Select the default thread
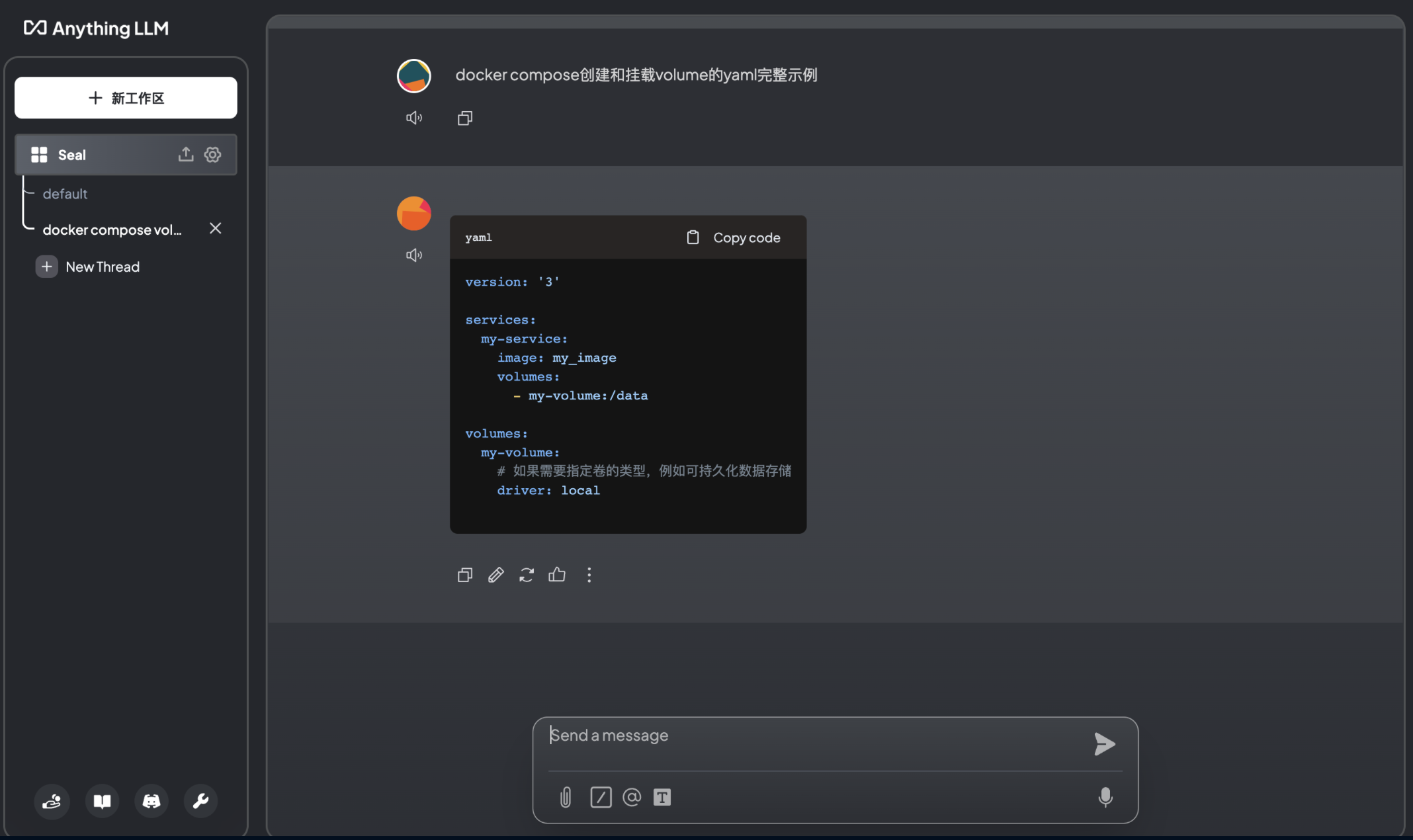The width and height of the screenshot is (1413, 840). [x=65, y=194]
